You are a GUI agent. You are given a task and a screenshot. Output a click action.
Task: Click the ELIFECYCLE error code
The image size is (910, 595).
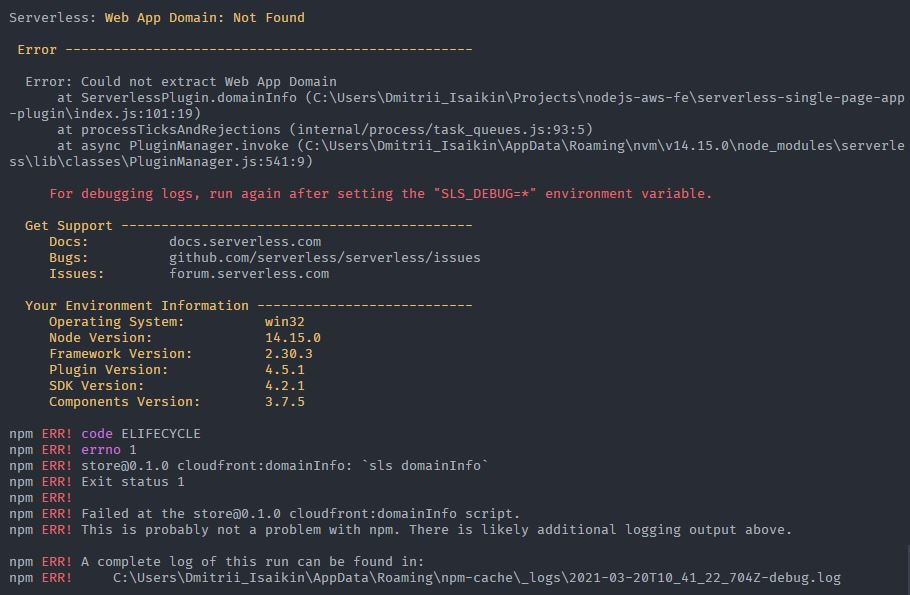(x=161, y=434)
